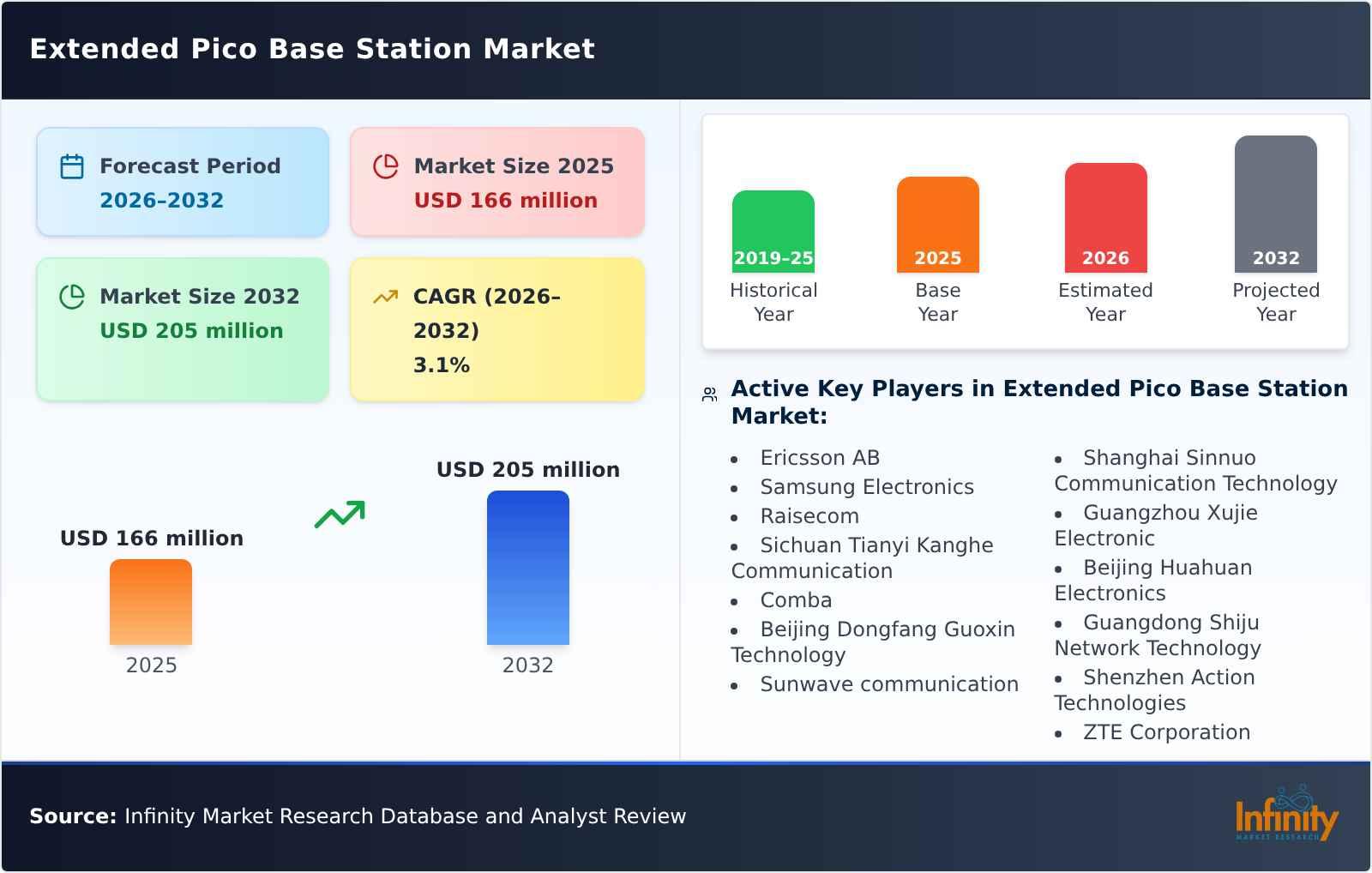This screenshot has height=873, width=1372.
Task: Select the Projected Year 2032 label
Action: (x=1275, y=302)
